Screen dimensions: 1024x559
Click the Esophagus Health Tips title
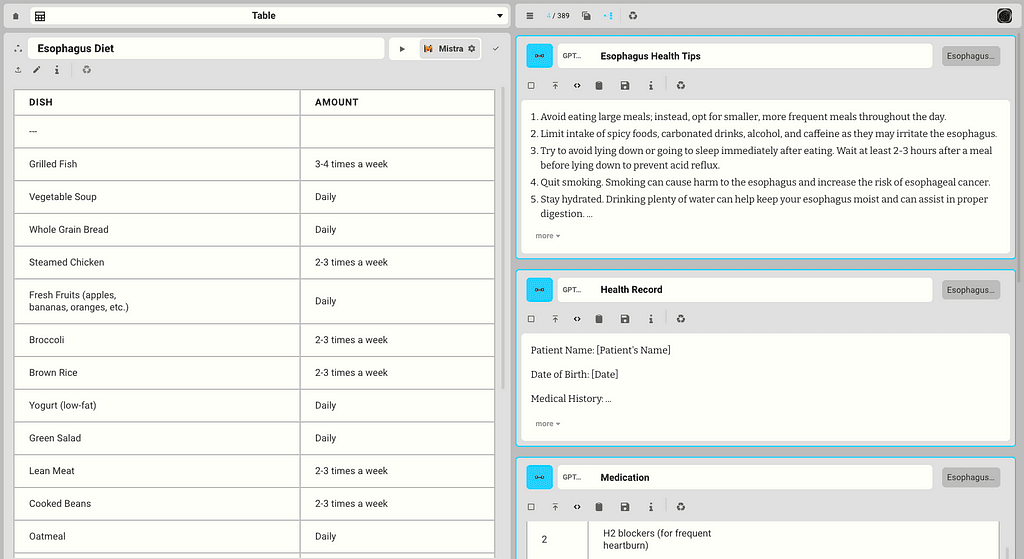tap(650, 56)
